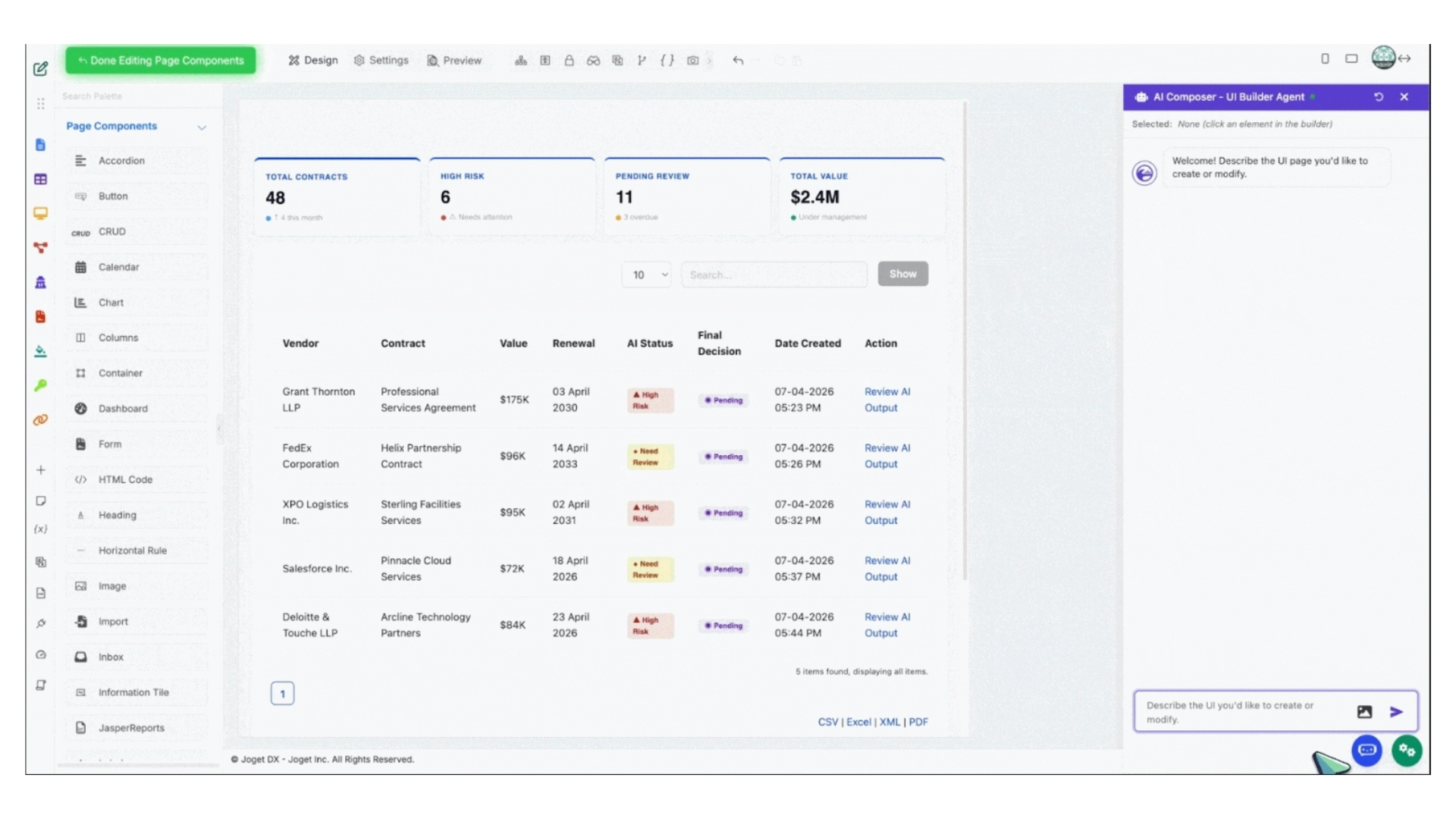Expand toolbar's more-tools chevron arrow
1456x819 pixels.
[710, 61]
